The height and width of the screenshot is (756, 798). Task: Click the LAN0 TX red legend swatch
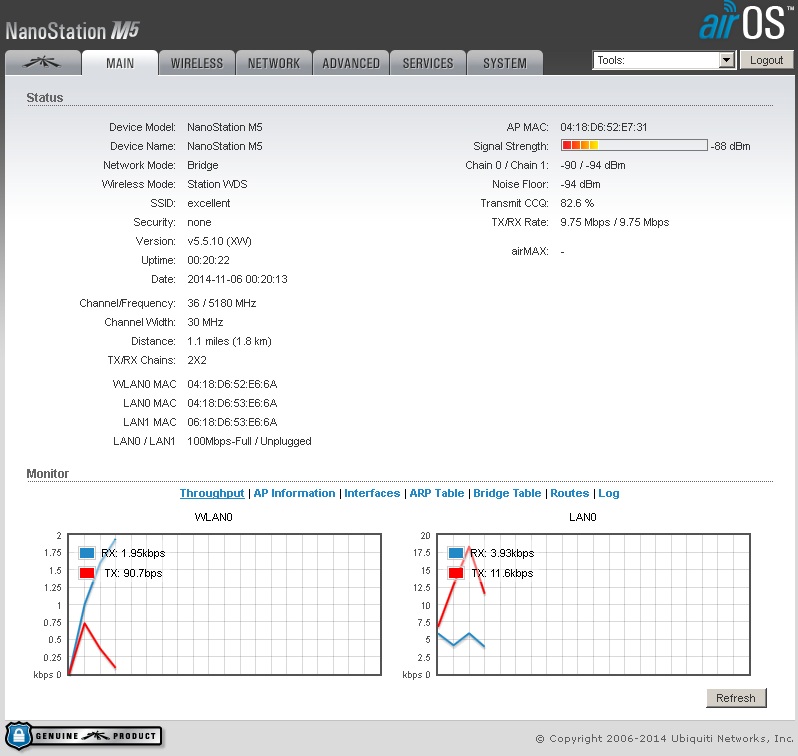coord(456,573)
